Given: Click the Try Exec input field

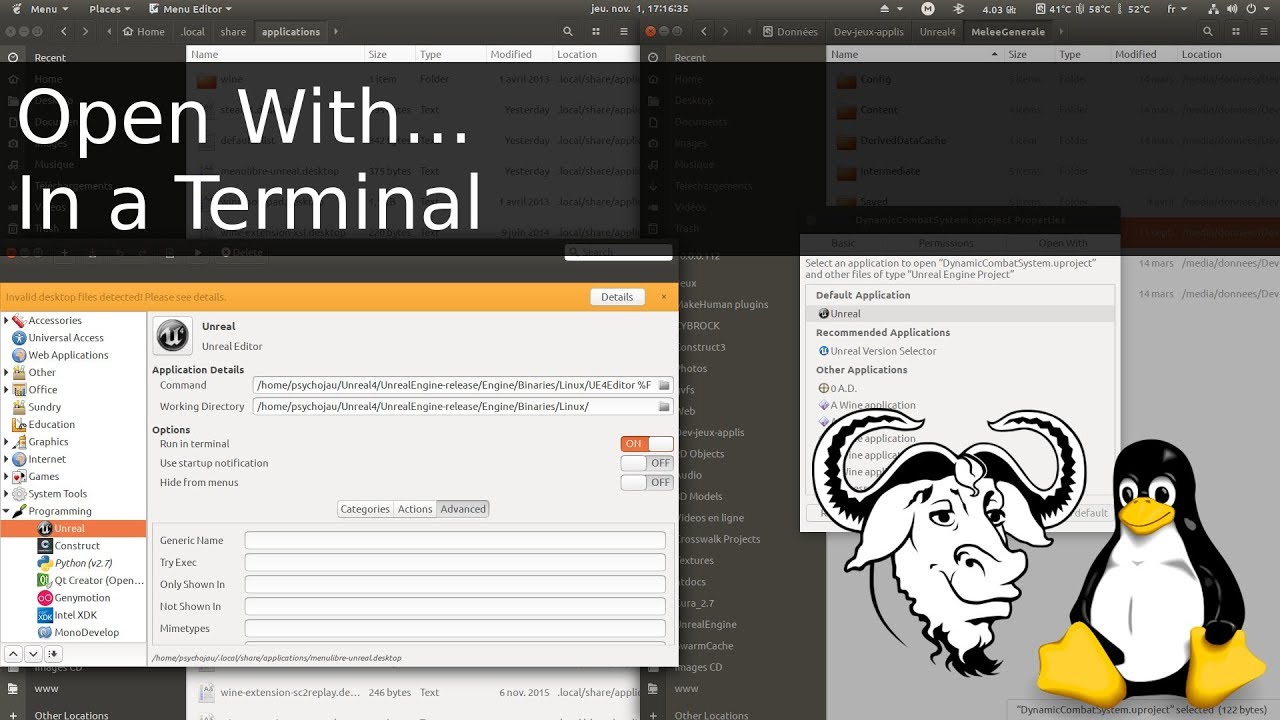Looking at the screenshot, I should [455, 562].
